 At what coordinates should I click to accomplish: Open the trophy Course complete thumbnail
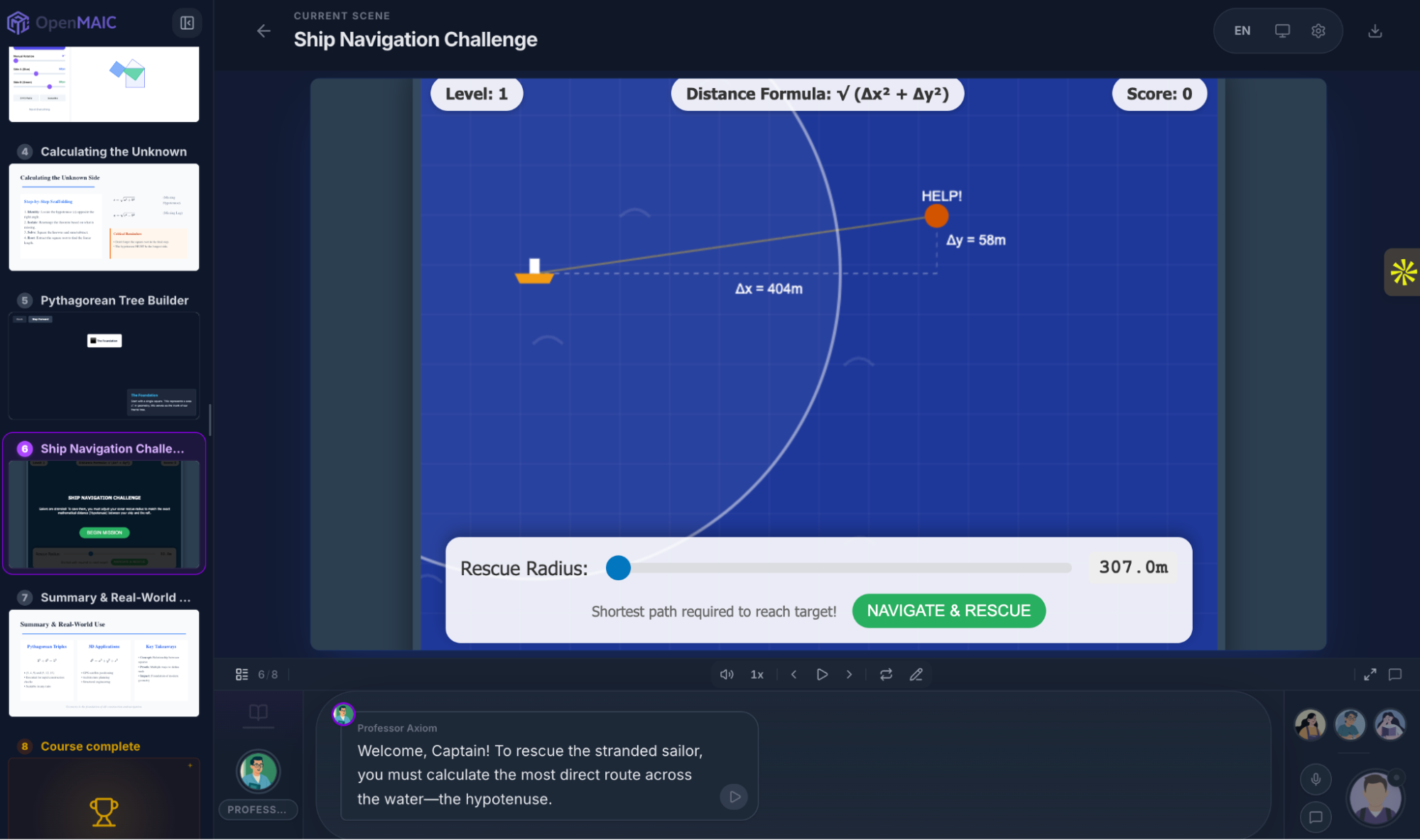click(104, 799)
